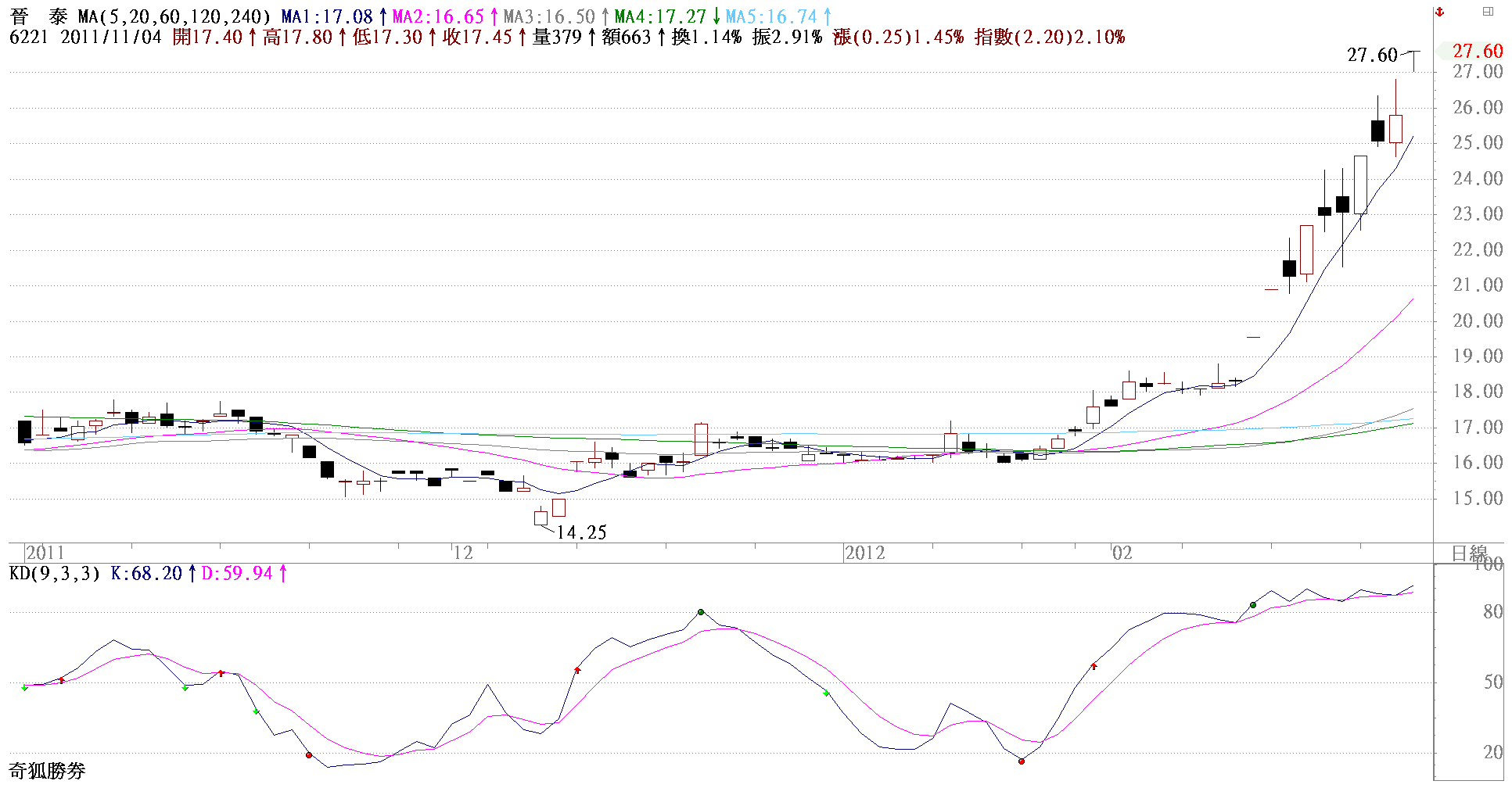Click the stock code 6221
1512x788 pixels.
28,37
